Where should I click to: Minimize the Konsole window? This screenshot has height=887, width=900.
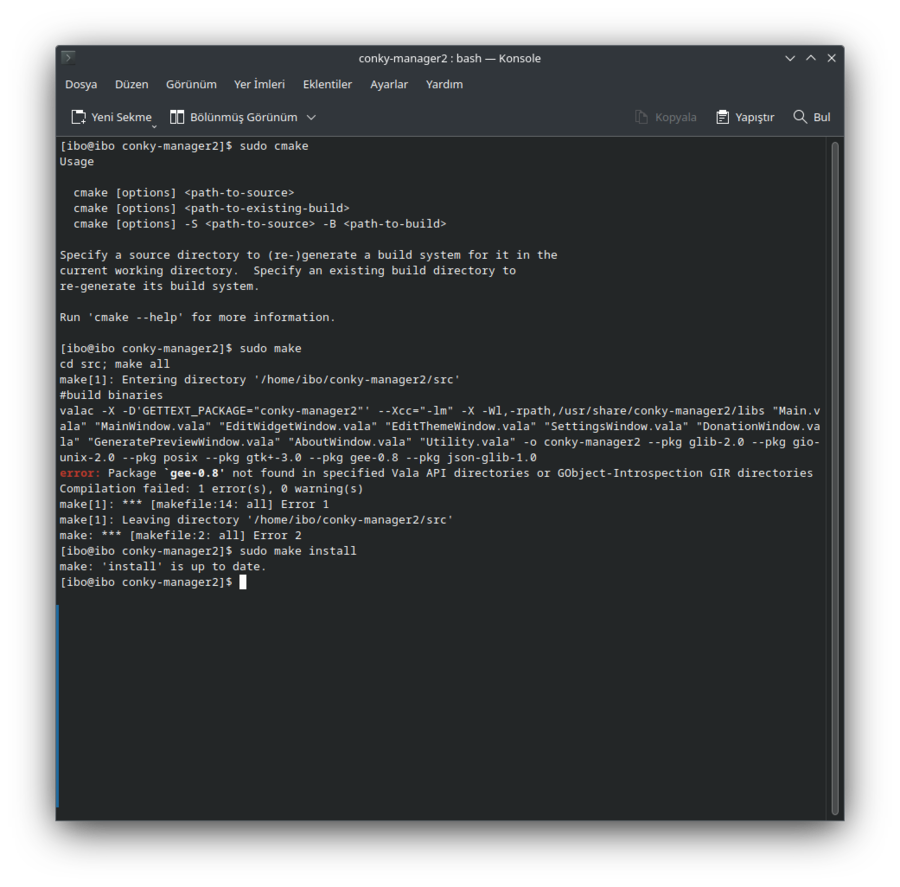coord(790,58)
